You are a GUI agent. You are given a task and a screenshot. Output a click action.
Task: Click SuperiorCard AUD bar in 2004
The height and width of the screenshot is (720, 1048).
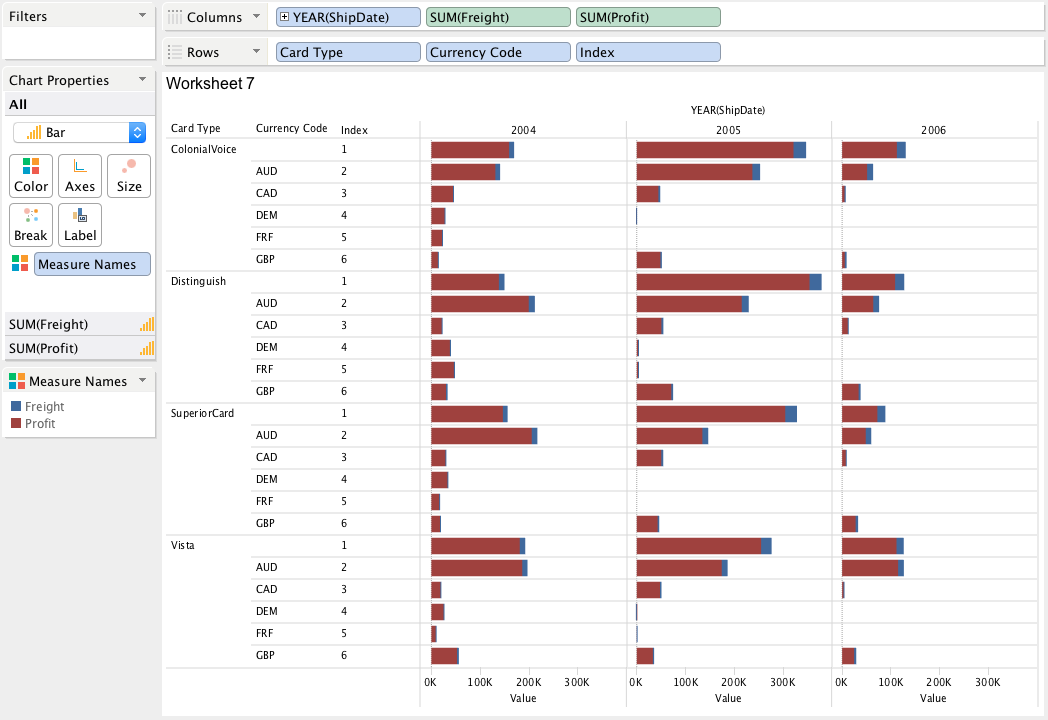point(484,436)
